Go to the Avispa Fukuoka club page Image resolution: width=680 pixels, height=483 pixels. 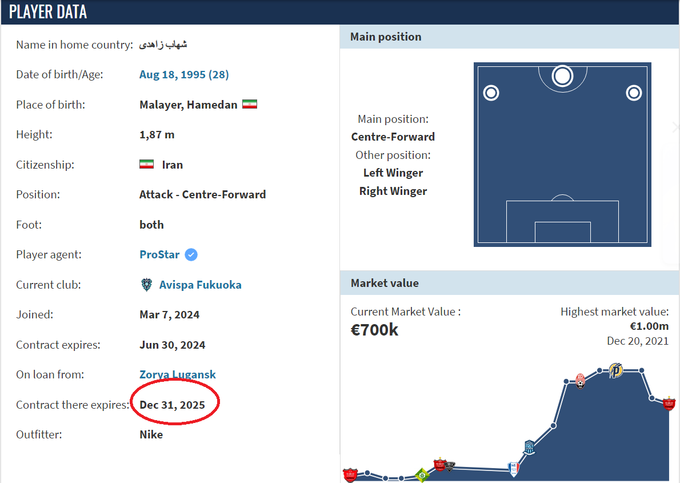(200, 284)
